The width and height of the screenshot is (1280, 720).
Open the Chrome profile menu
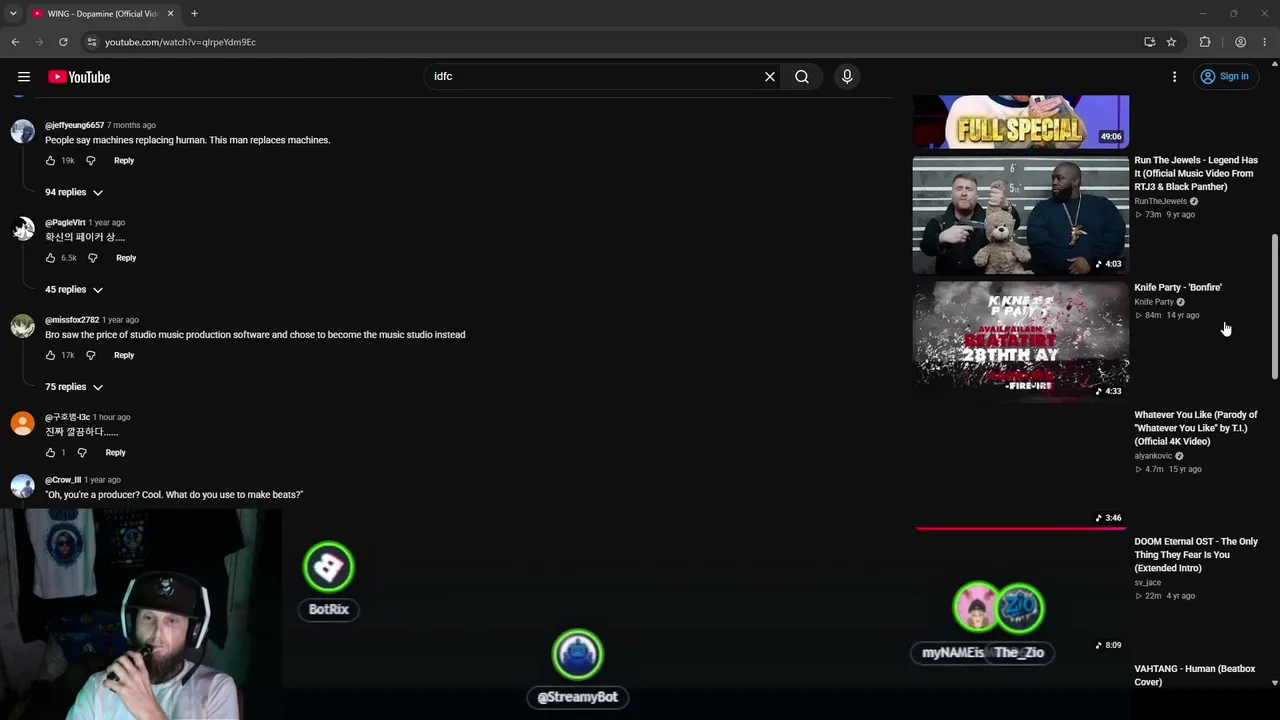pos(1240,42)
